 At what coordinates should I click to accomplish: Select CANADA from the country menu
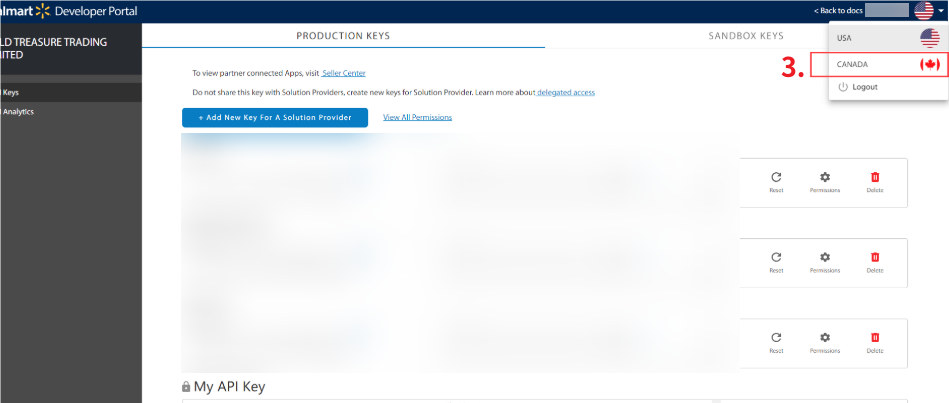tap(888, 64)
